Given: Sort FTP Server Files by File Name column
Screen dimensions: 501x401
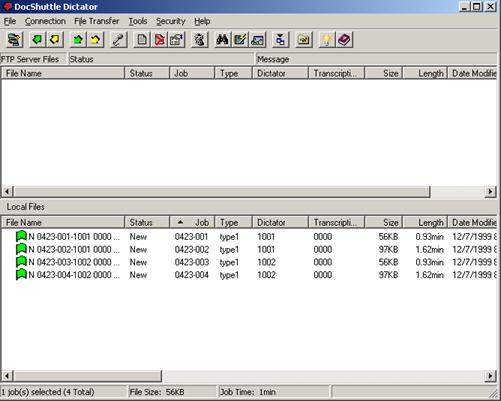Looking at the screenshot, I should [63, 73].
